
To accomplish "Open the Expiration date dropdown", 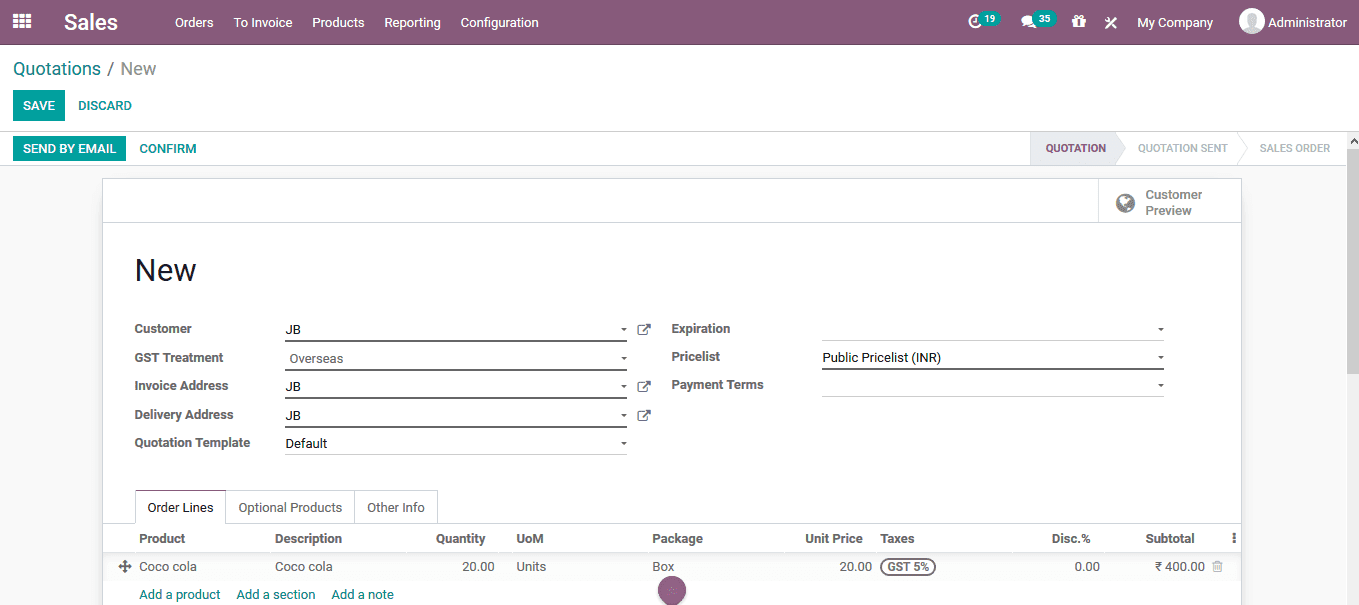I will (x=1160, y=329).
